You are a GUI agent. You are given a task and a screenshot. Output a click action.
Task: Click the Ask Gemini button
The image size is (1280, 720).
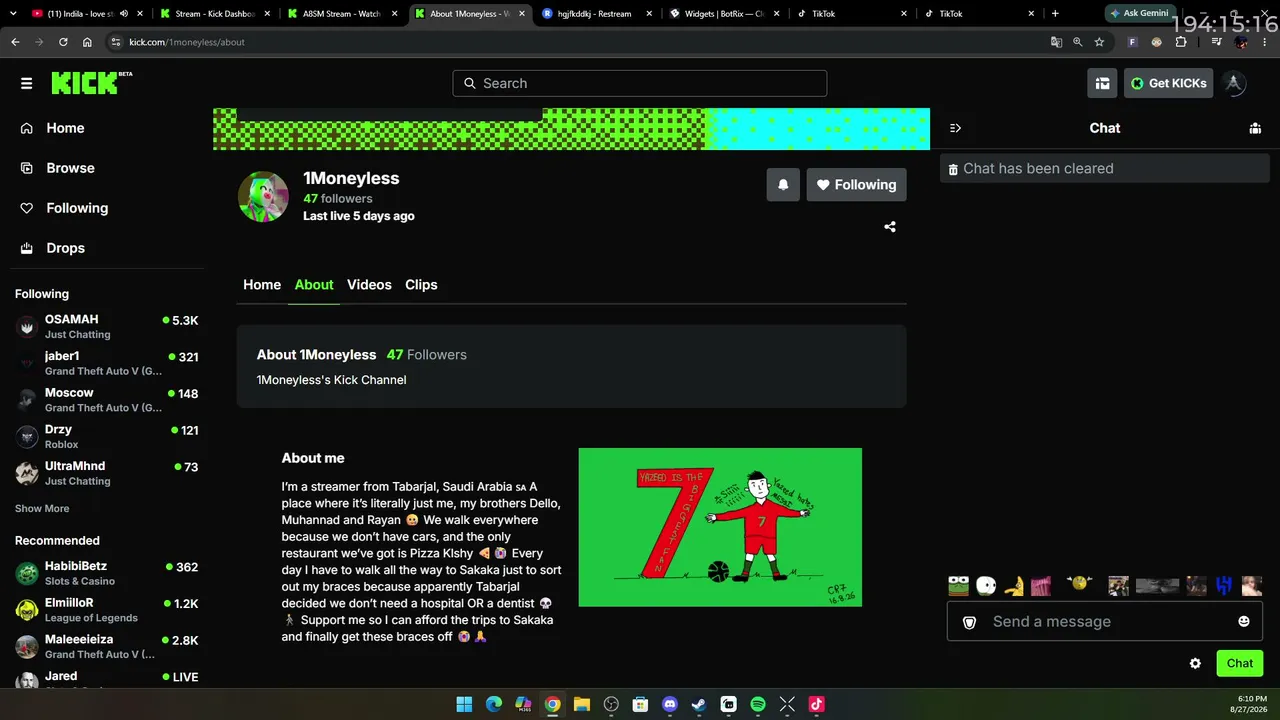[x=1139, y=13]
